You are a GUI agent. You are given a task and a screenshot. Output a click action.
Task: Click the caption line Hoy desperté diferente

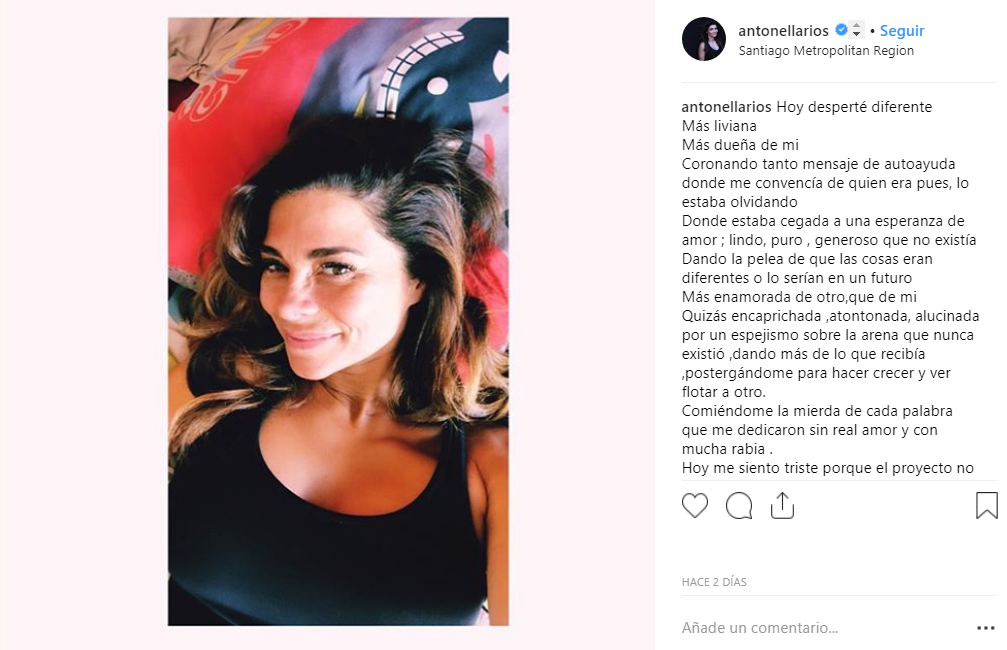[x=854, y=107]
